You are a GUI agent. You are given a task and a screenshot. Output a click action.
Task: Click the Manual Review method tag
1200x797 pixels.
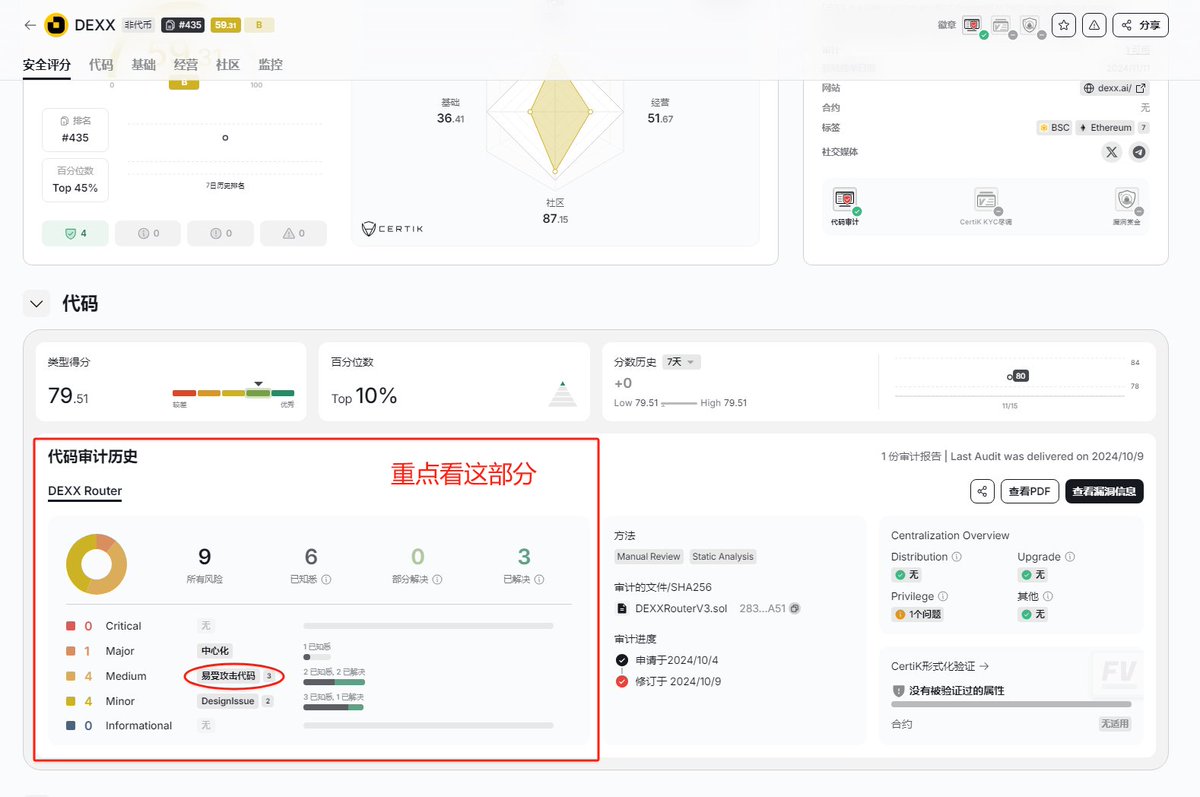click(649, 557)
